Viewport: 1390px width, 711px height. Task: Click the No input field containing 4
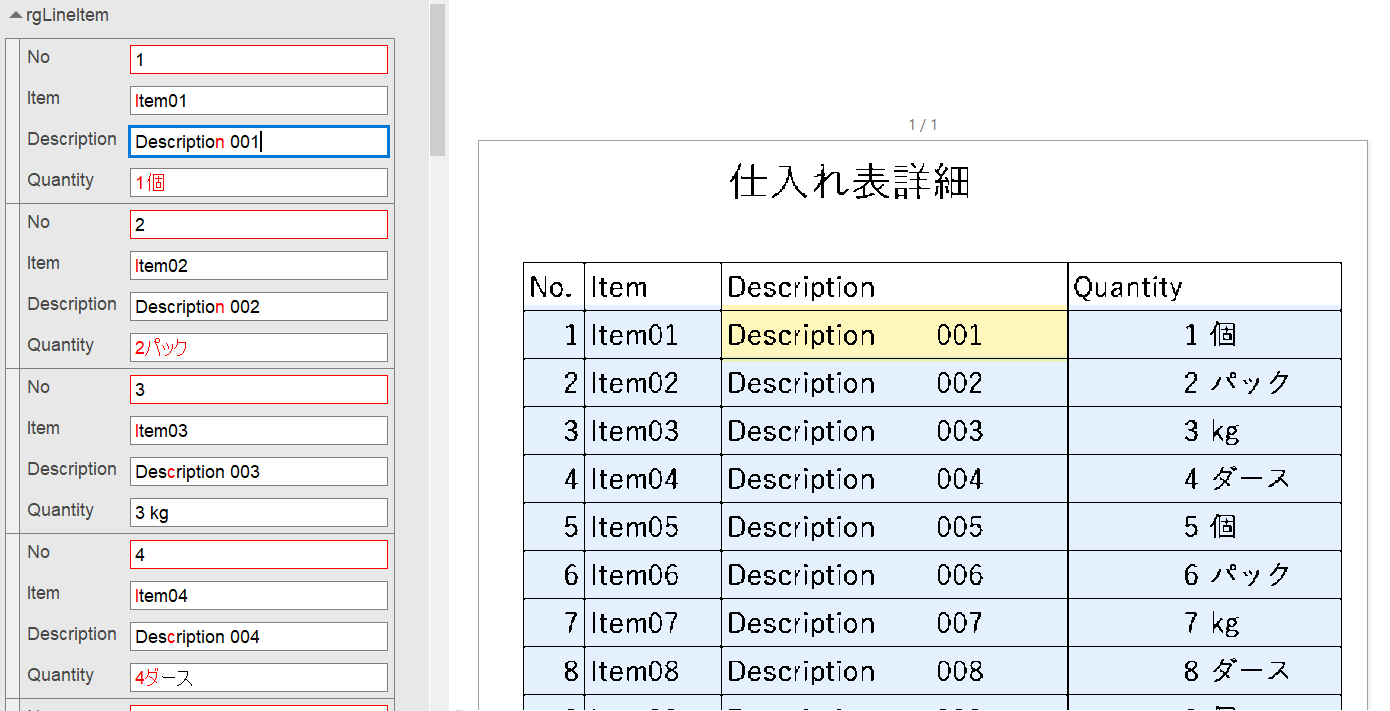tap(259, 554)
